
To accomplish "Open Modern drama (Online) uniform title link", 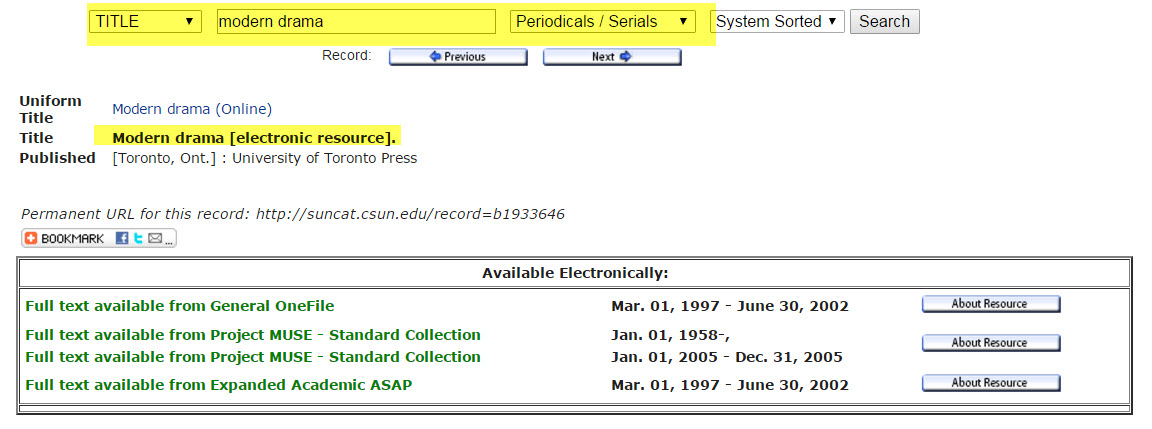I will point(192,109).
